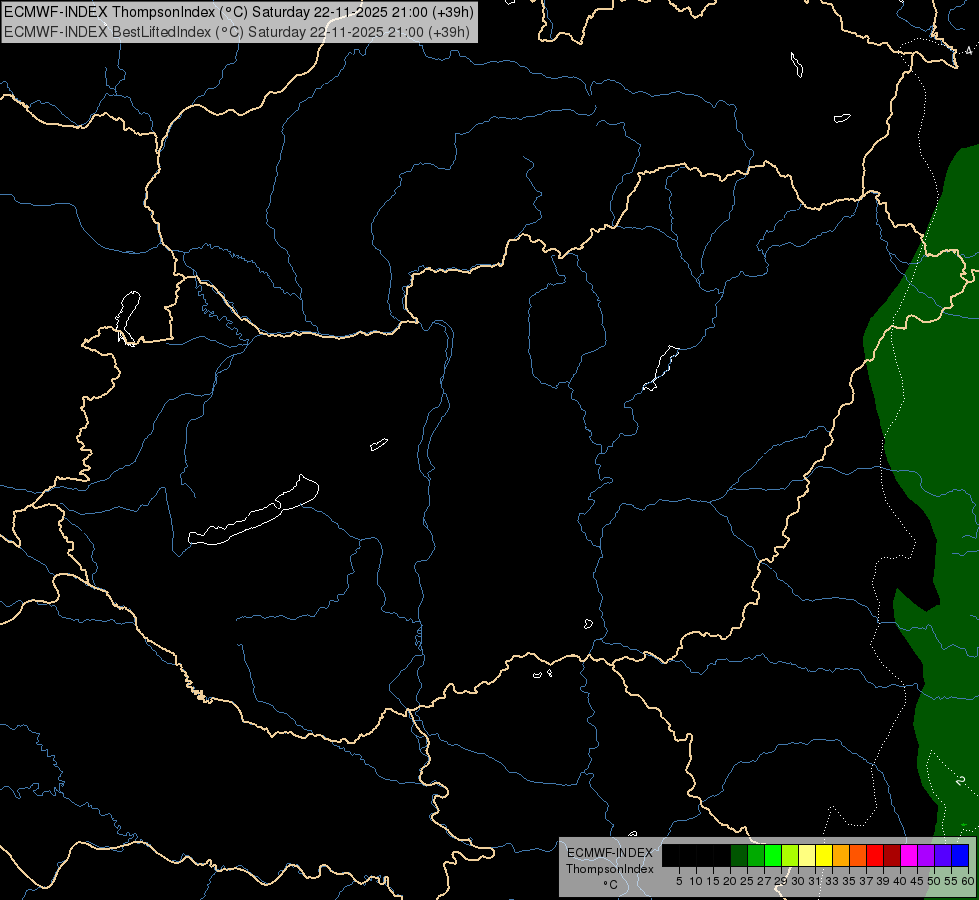Screen dimensions: 979x900
Task: Click the small Lake Velence outline
Action: click(378, 445)
